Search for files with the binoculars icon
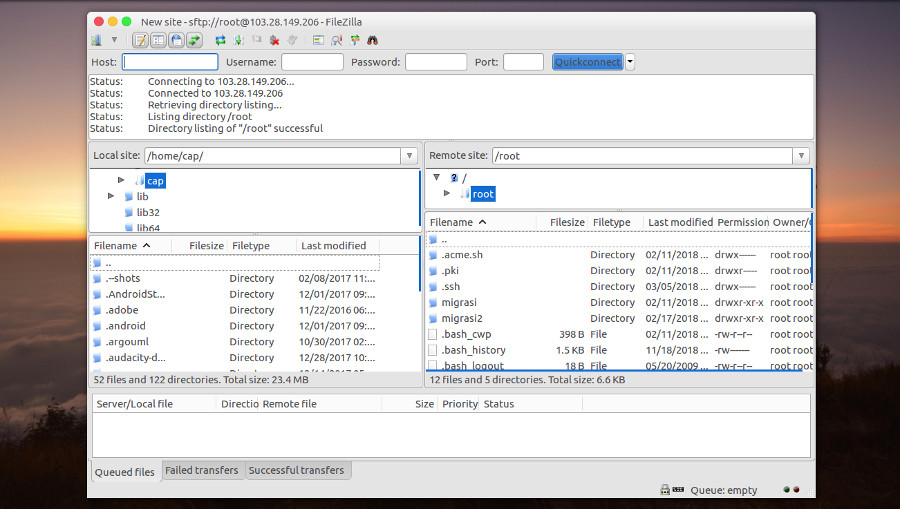The height and width of the screenshot is (509, 900). [373, 40]
